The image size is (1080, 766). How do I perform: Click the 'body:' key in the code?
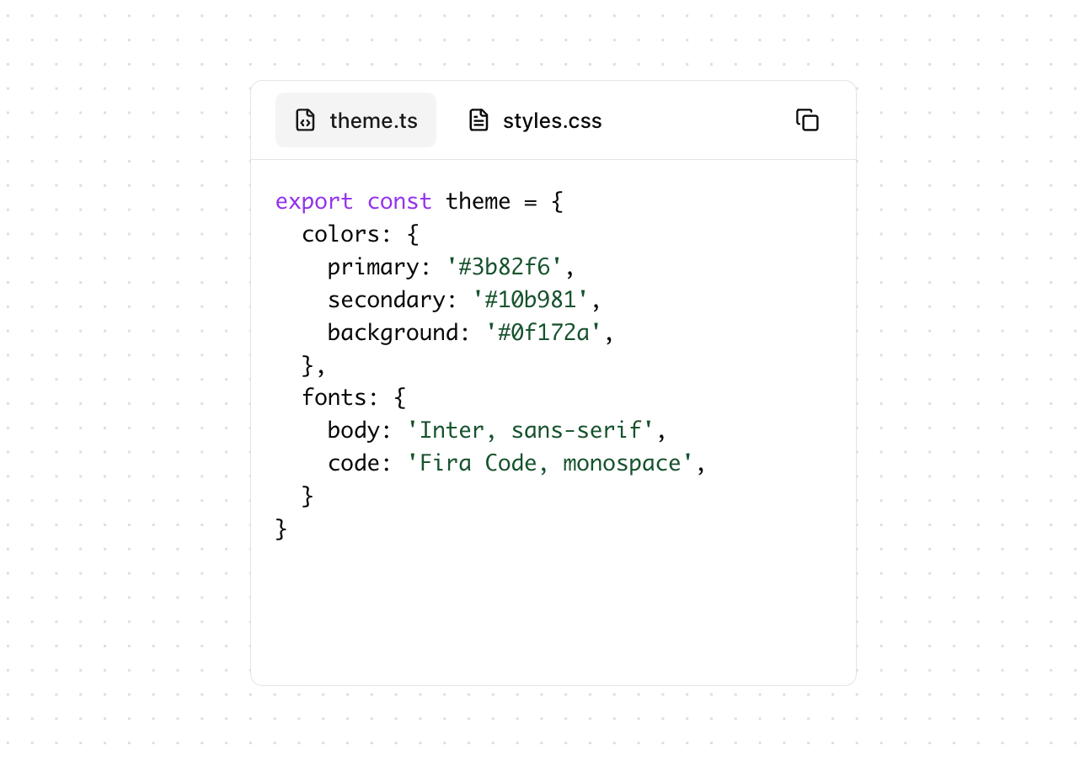[x=360, y=430]
